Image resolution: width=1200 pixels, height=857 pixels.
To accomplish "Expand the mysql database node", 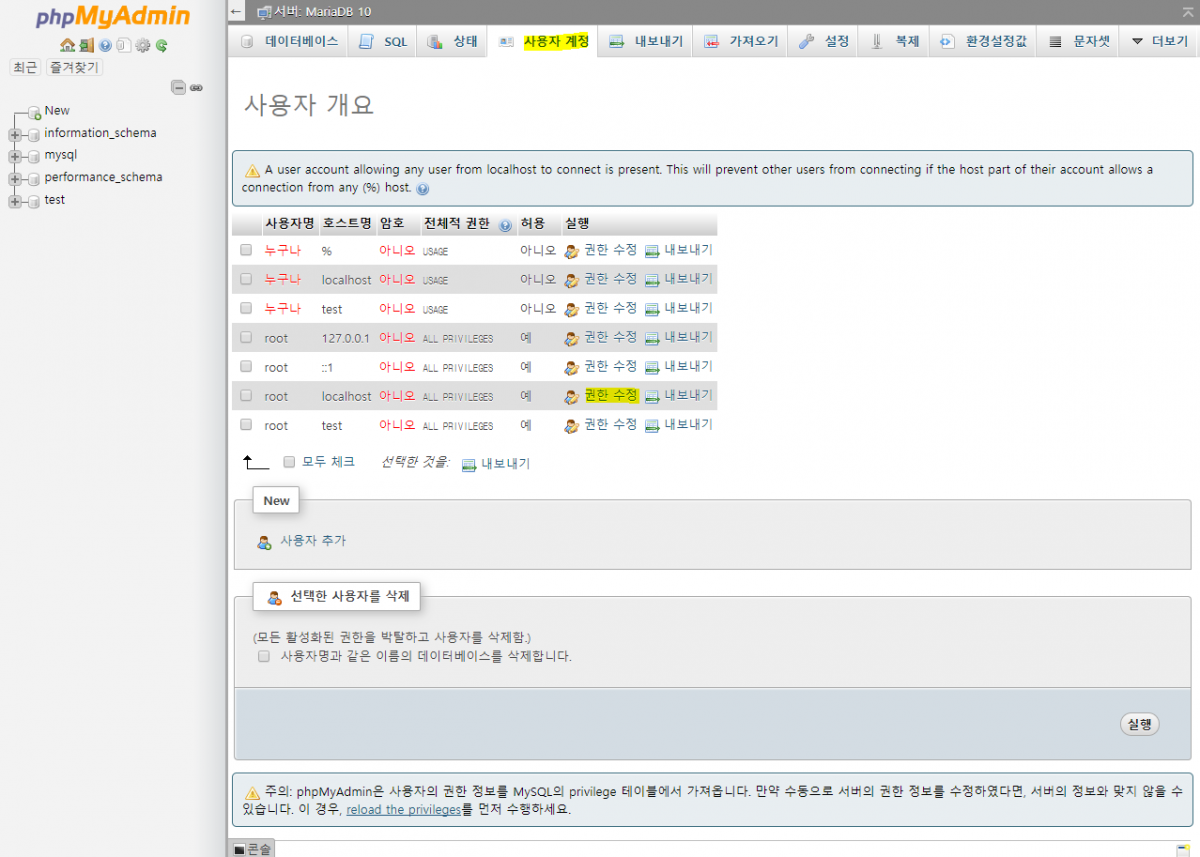I will (15, 156).
